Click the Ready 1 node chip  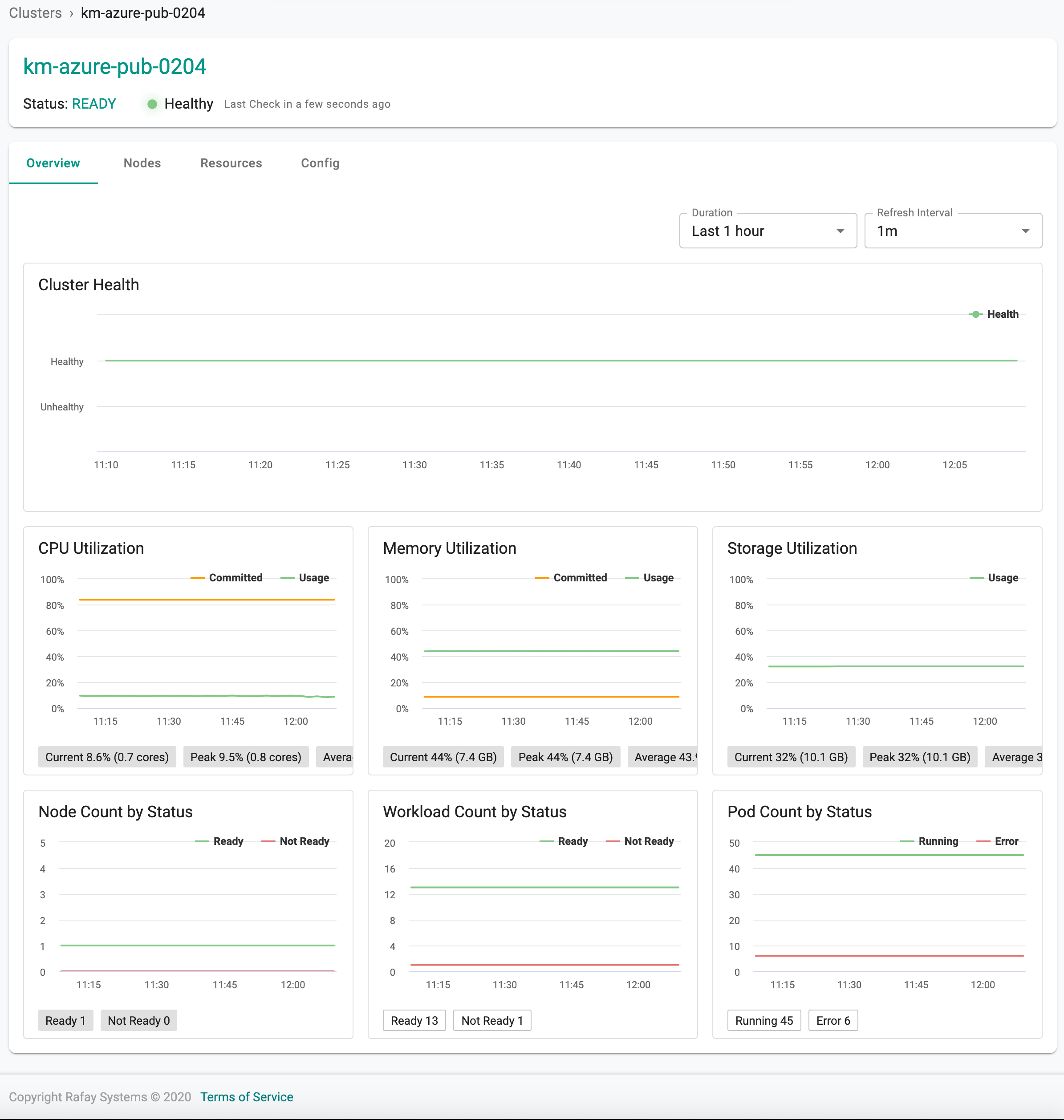[x=66, y=1020]
